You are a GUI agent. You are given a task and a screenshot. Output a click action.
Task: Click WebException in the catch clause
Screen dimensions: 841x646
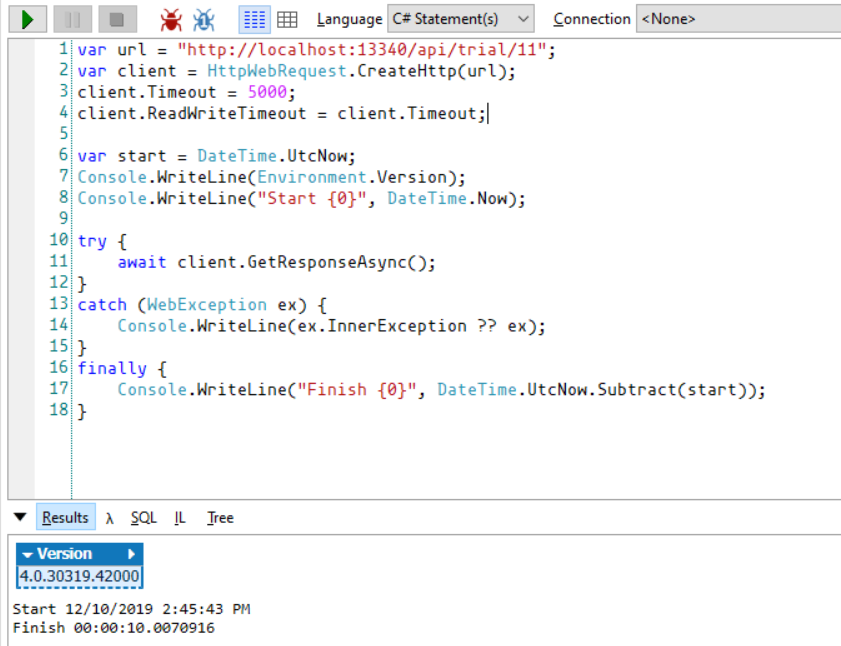tap(206, 305)
